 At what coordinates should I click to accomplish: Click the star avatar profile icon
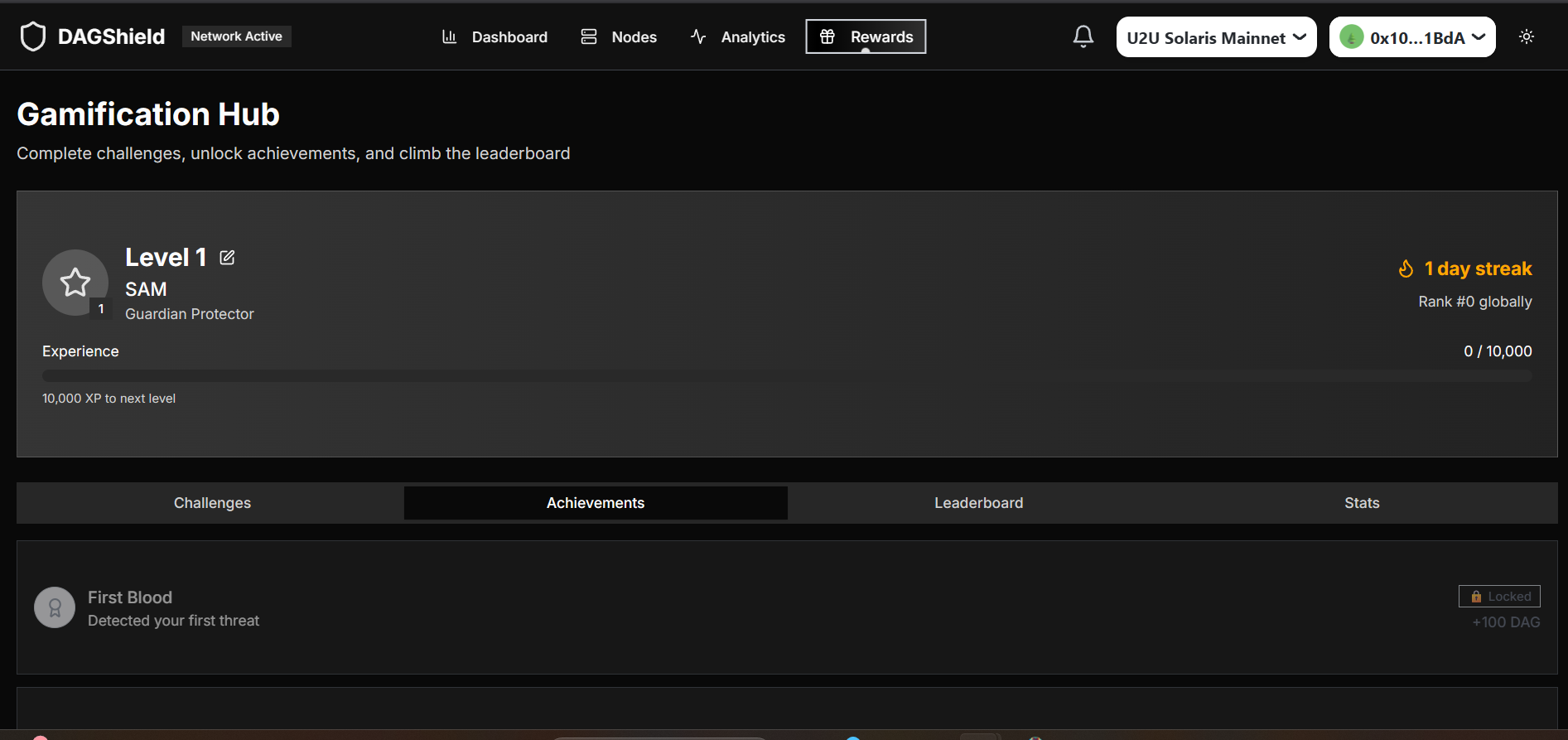(x=75, y=283)
